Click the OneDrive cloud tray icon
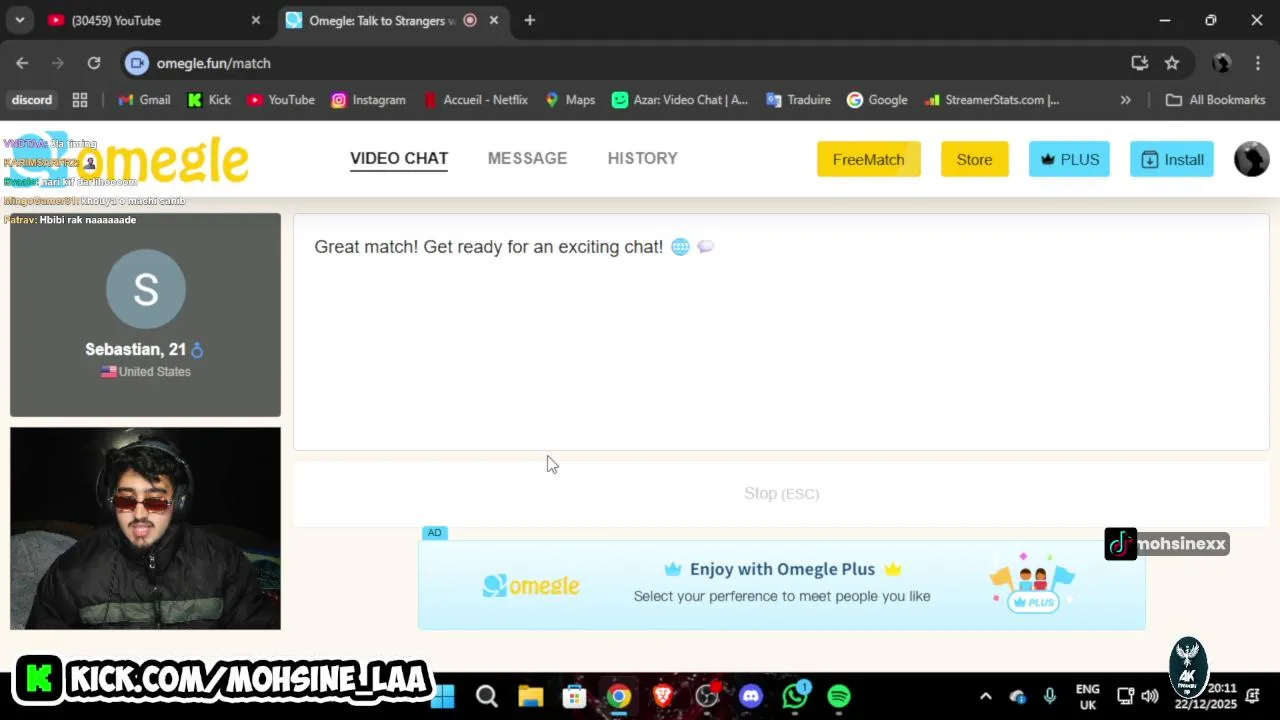The width and height of the screenshot is (1280, 720). click(1018, 696)
